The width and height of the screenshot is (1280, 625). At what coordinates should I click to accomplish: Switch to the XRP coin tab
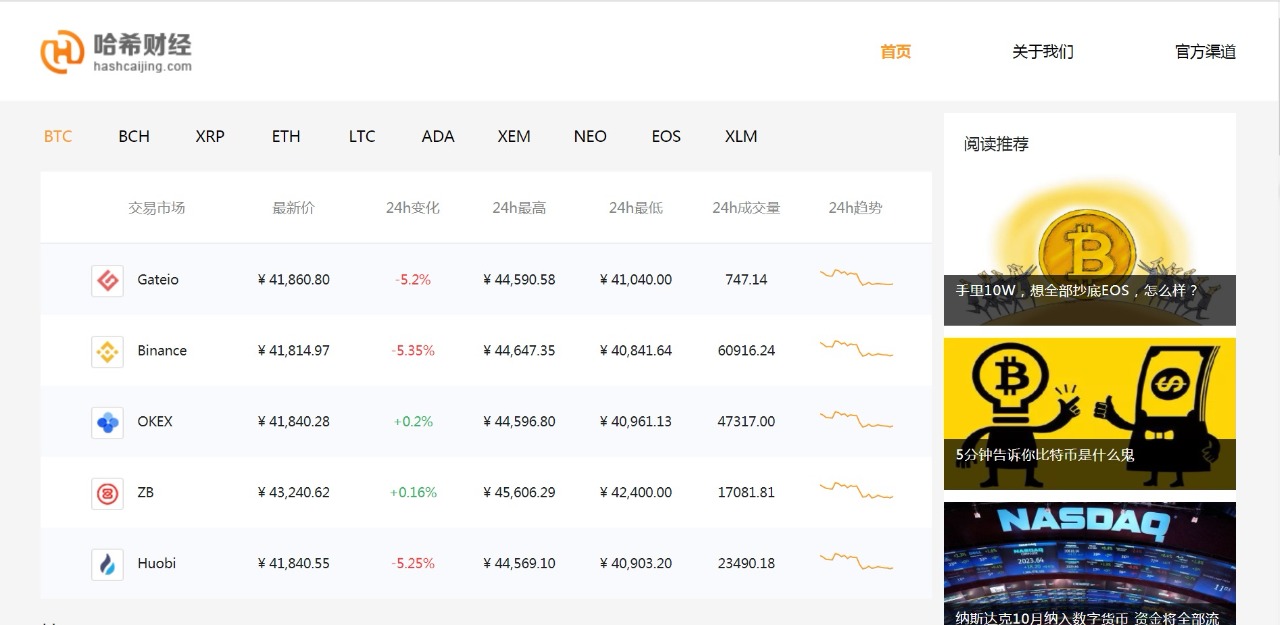[x=210, y=136]
